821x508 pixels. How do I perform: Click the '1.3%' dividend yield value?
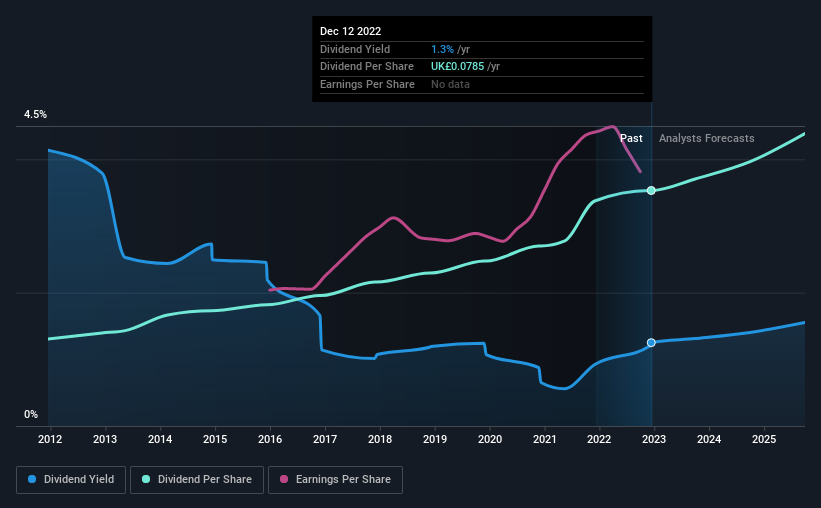(442, 49)
